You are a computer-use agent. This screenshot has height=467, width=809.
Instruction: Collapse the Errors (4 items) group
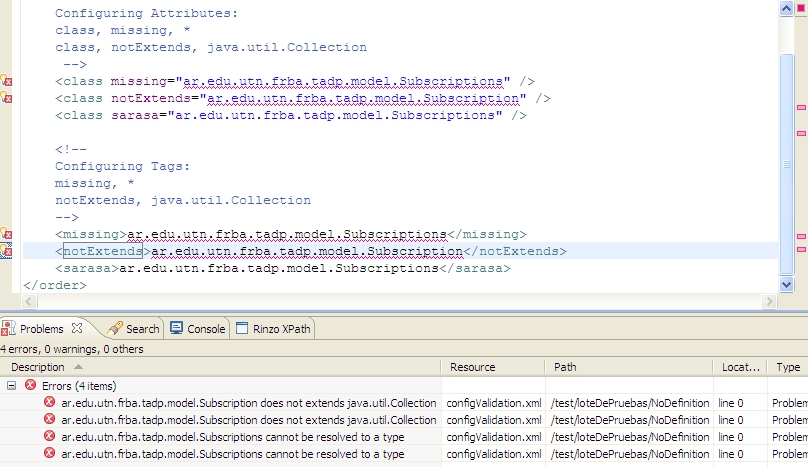click(x=12, y=385)
